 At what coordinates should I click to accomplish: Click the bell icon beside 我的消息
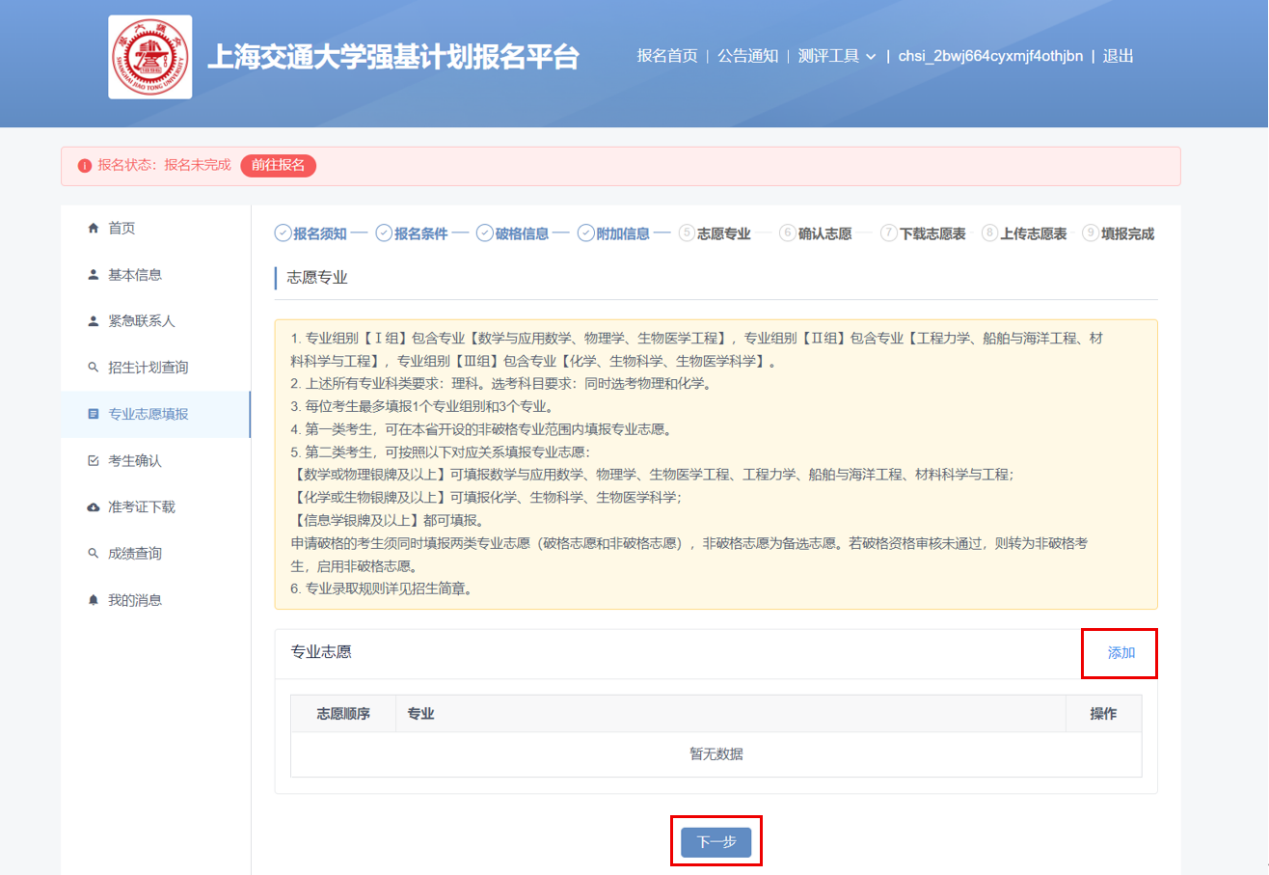point(94,600)
